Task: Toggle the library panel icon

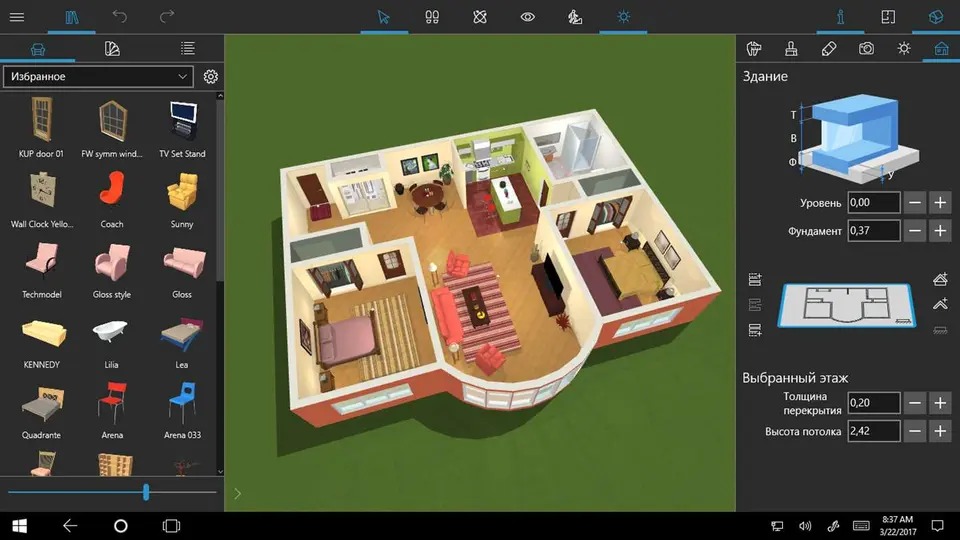Action: click(72, 17)
